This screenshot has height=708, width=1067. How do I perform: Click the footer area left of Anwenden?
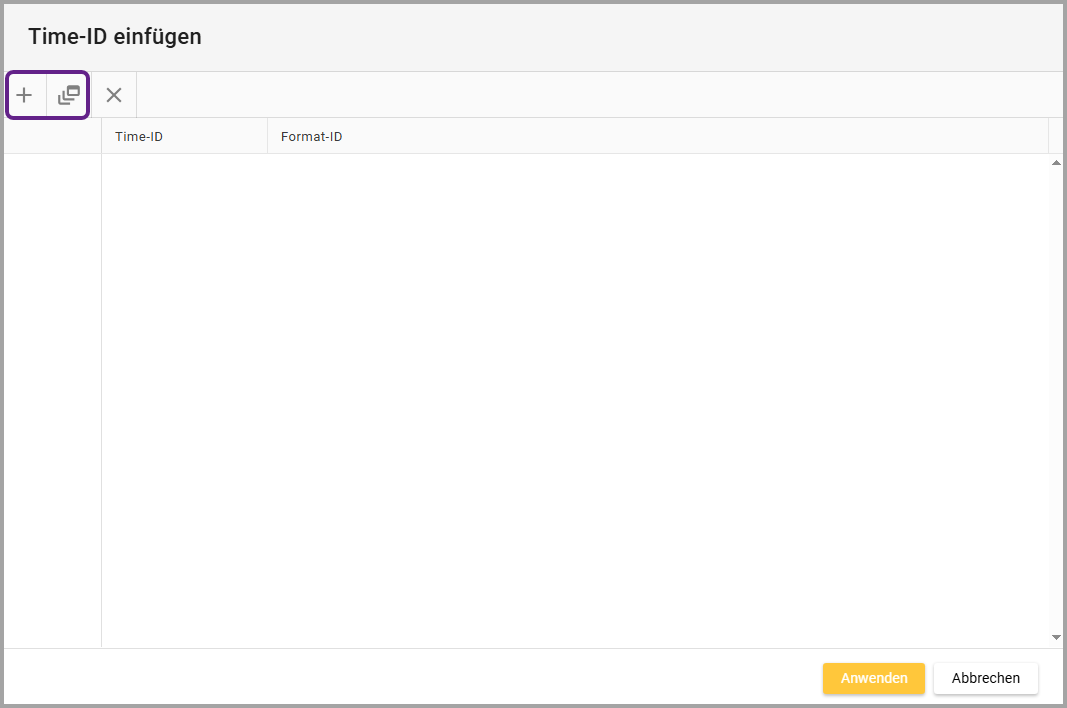[400, 678]
